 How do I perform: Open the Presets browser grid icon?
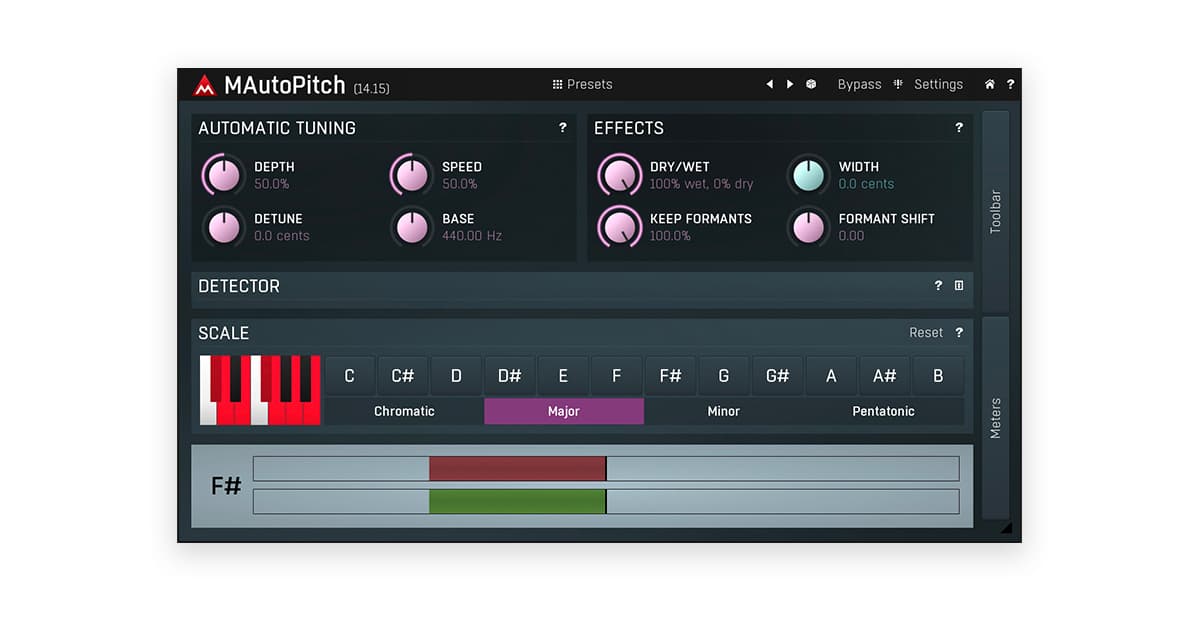coord(557,84)
